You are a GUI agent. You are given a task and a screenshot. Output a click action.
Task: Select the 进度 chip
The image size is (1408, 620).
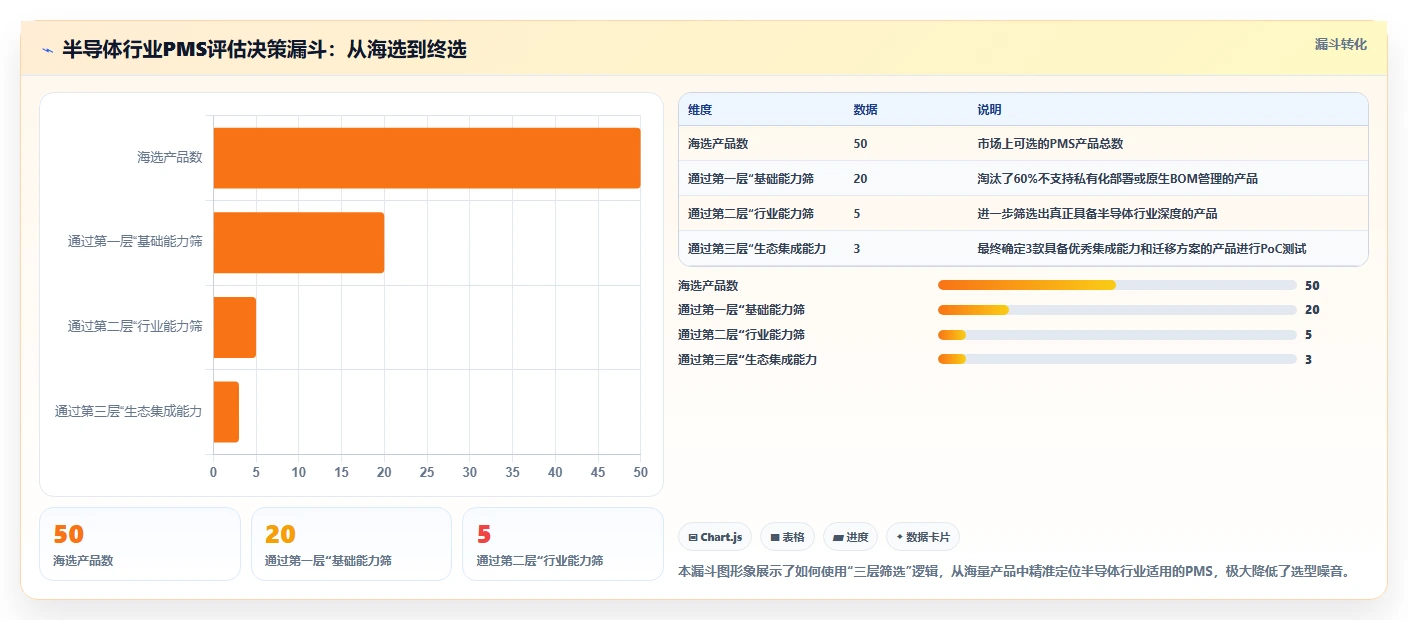coord(850,537)
